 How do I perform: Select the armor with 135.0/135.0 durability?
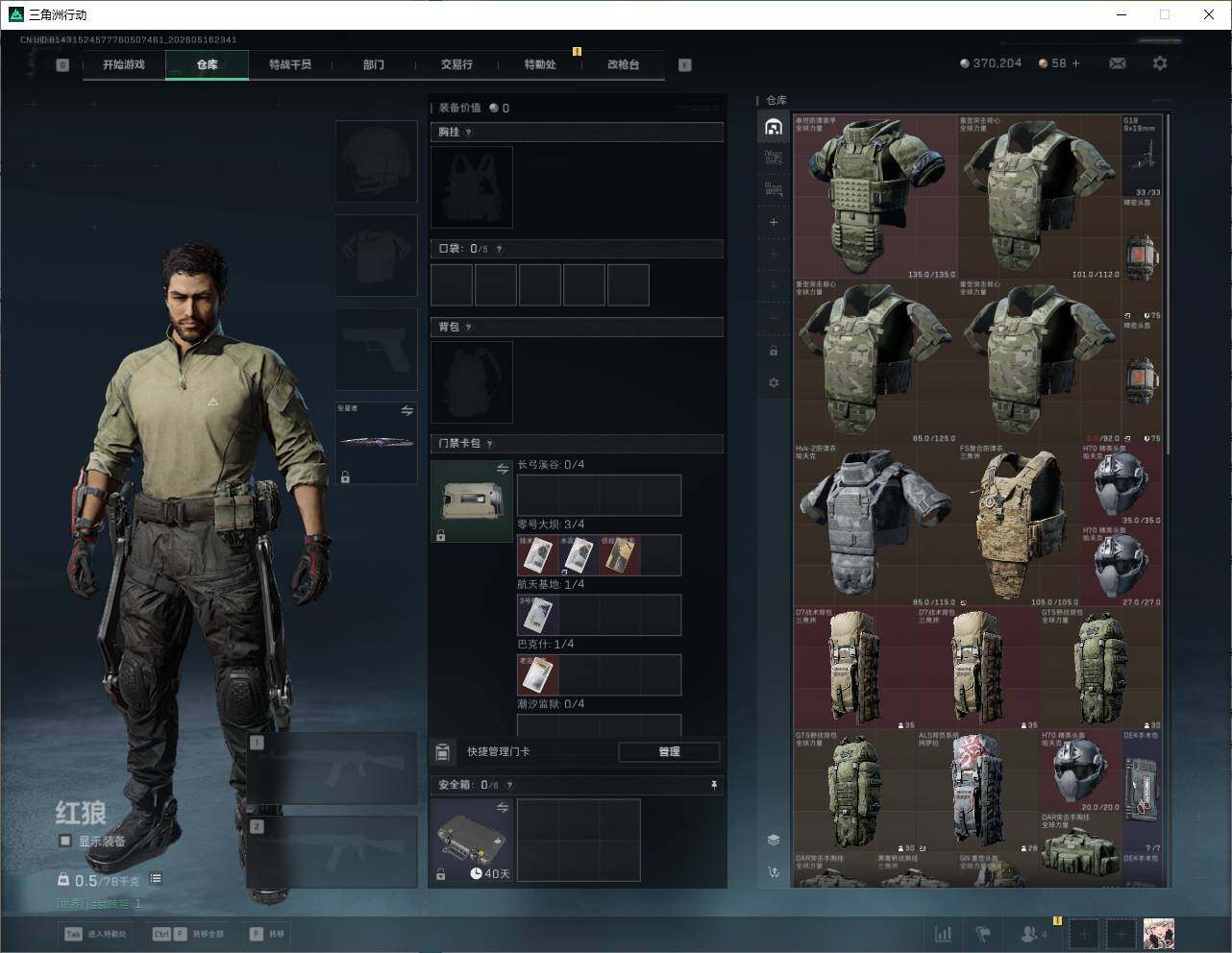point(875,198)
